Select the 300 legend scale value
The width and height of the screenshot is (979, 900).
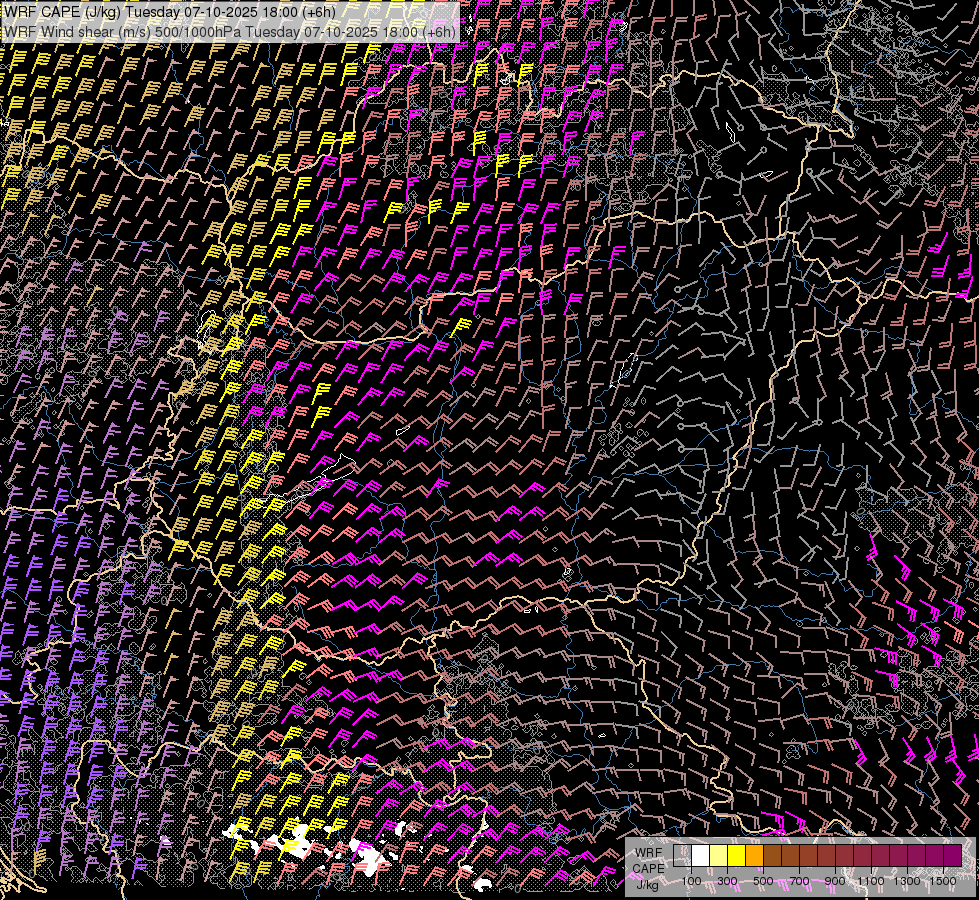[x=727, y=881]
